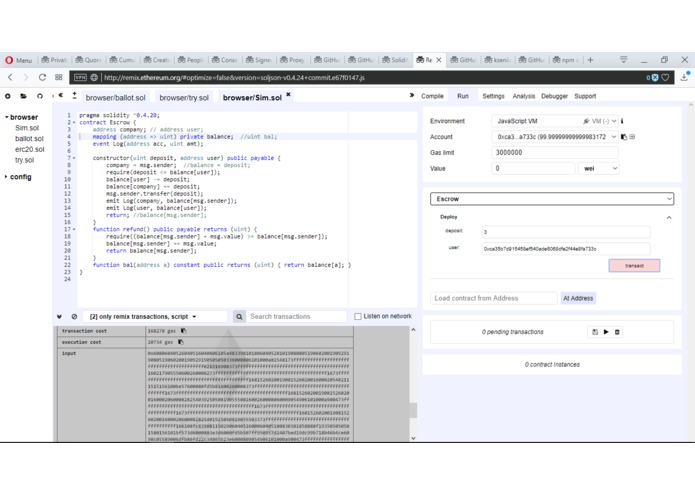Screen dimensions: 695x494
Task: Open the Support tab
Action: click(585, 96)
